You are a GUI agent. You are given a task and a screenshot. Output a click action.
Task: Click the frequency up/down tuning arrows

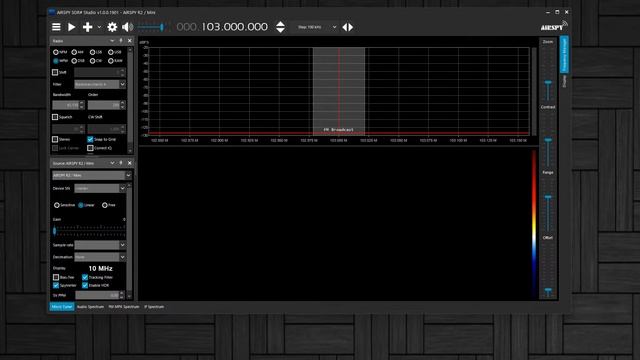(280, 27)
